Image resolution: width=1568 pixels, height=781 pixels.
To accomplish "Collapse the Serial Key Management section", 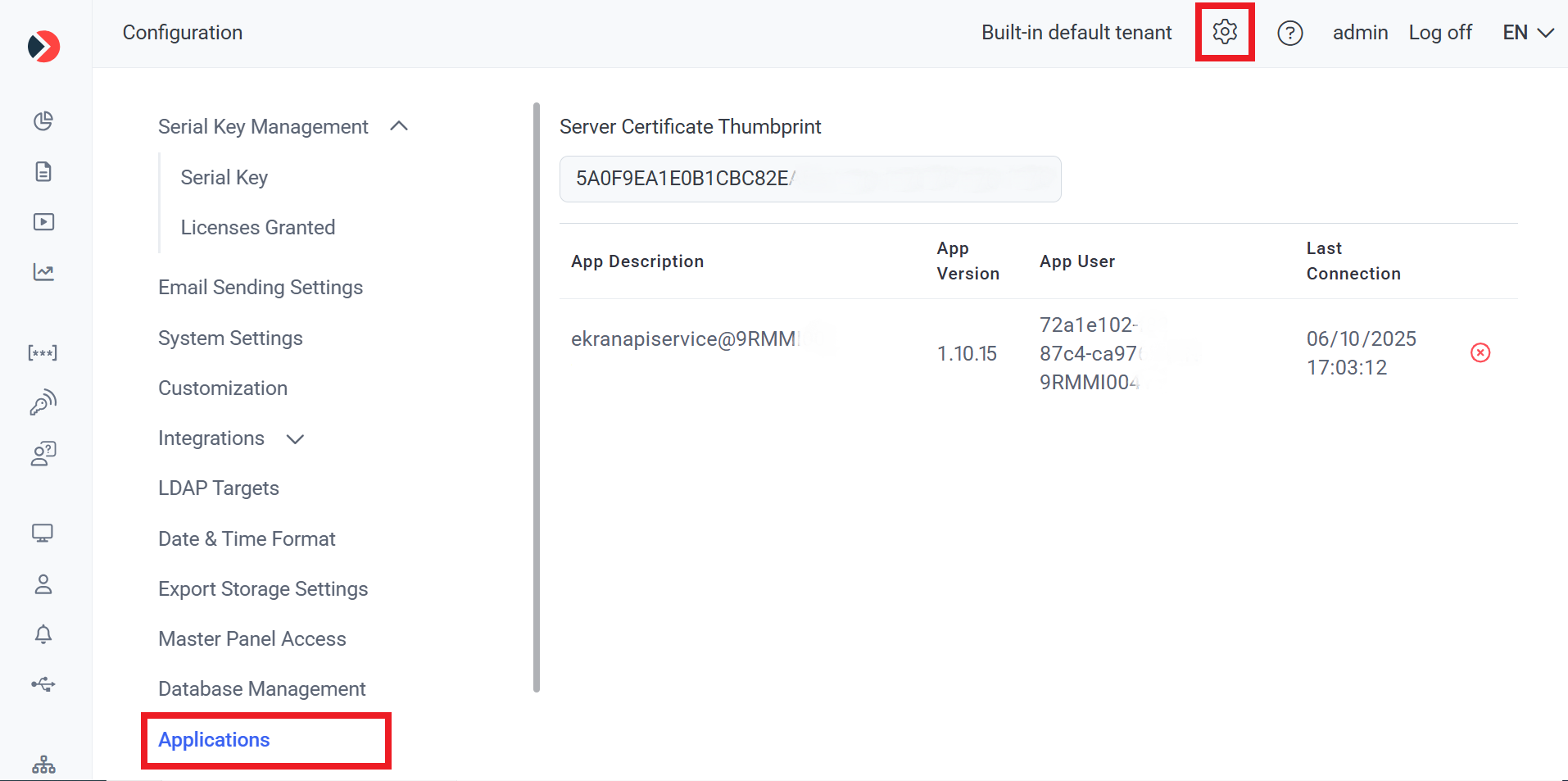I will [399, 126].
